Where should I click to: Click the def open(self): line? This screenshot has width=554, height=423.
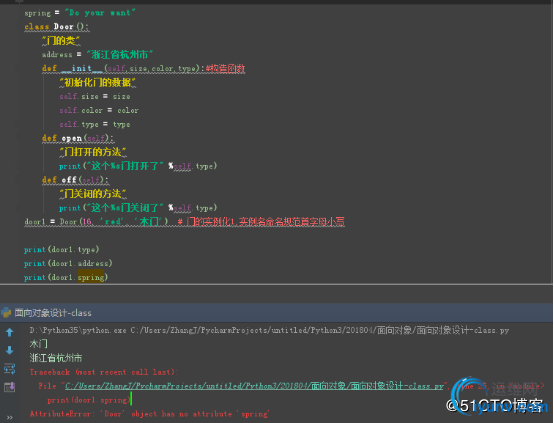click(x=78, y=138)
